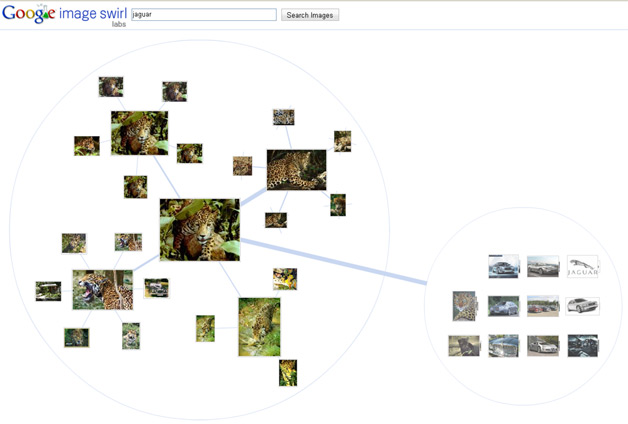The width and height of the screenshot is (628, 424).
Task: Select the upper-left medium jaguar in foliage
Action: pyautogui.click(x=139, y=133)
